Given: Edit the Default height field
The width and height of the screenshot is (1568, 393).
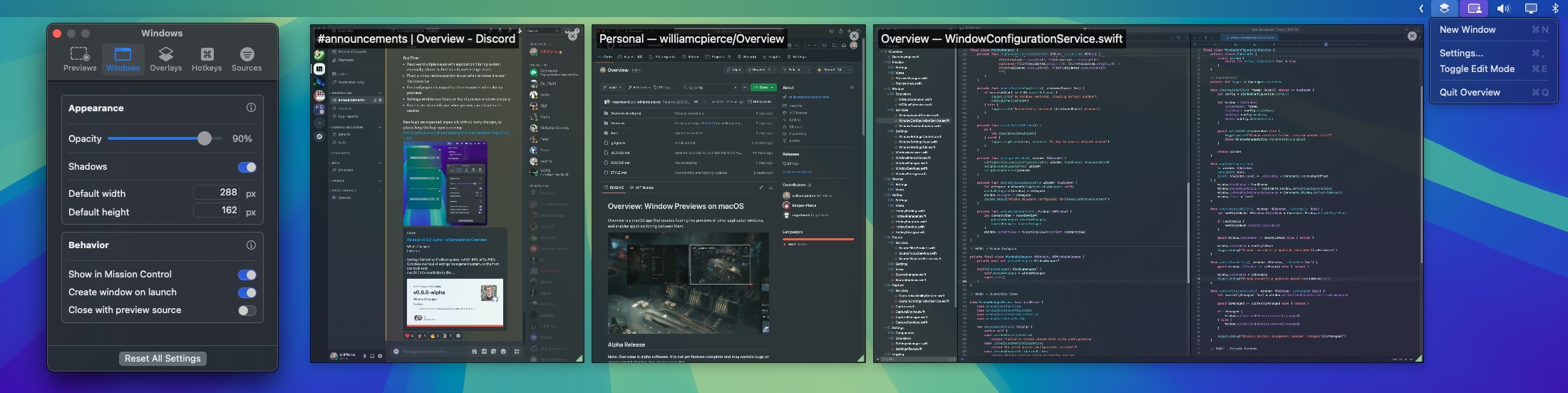Looking at the screenshot, I should (217, 210).
